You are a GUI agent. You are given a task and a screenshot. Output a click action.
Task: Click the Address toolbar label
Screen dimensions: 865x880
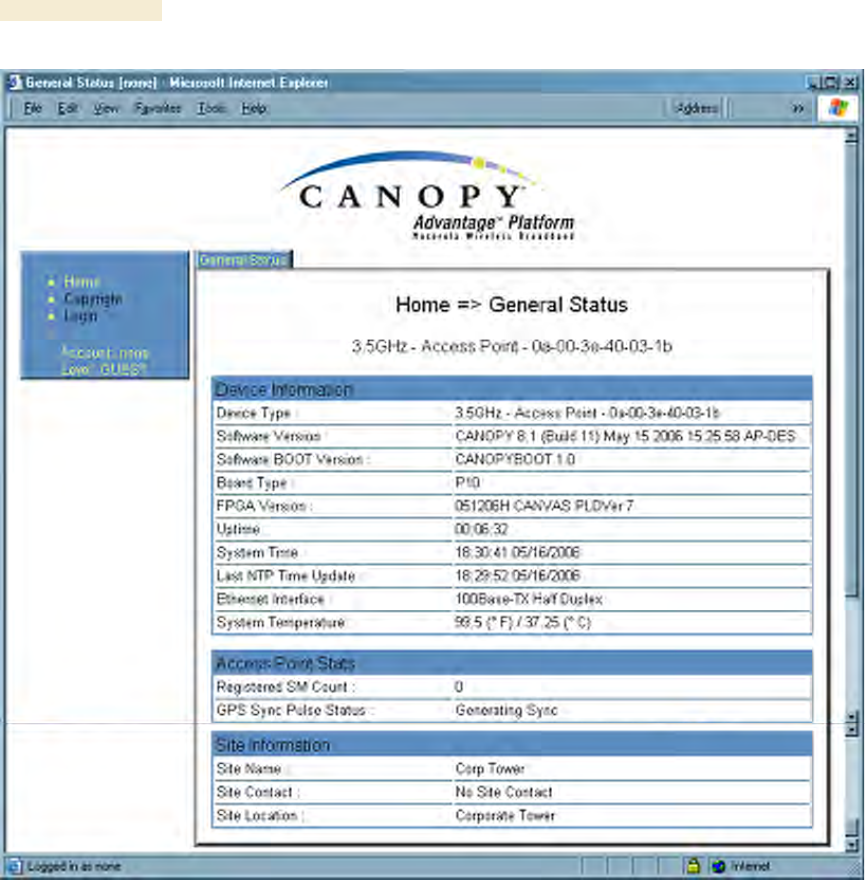click(696, 108)
